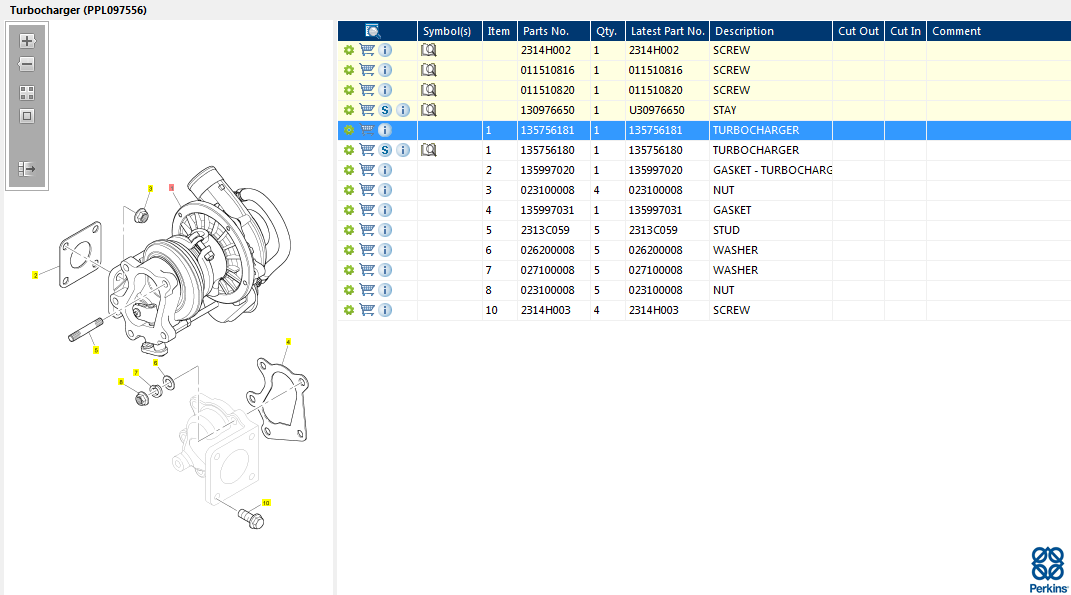
Task: Add GASKET - TURBOCHARGER 135997020 to cart
Action: coord(367,170)
